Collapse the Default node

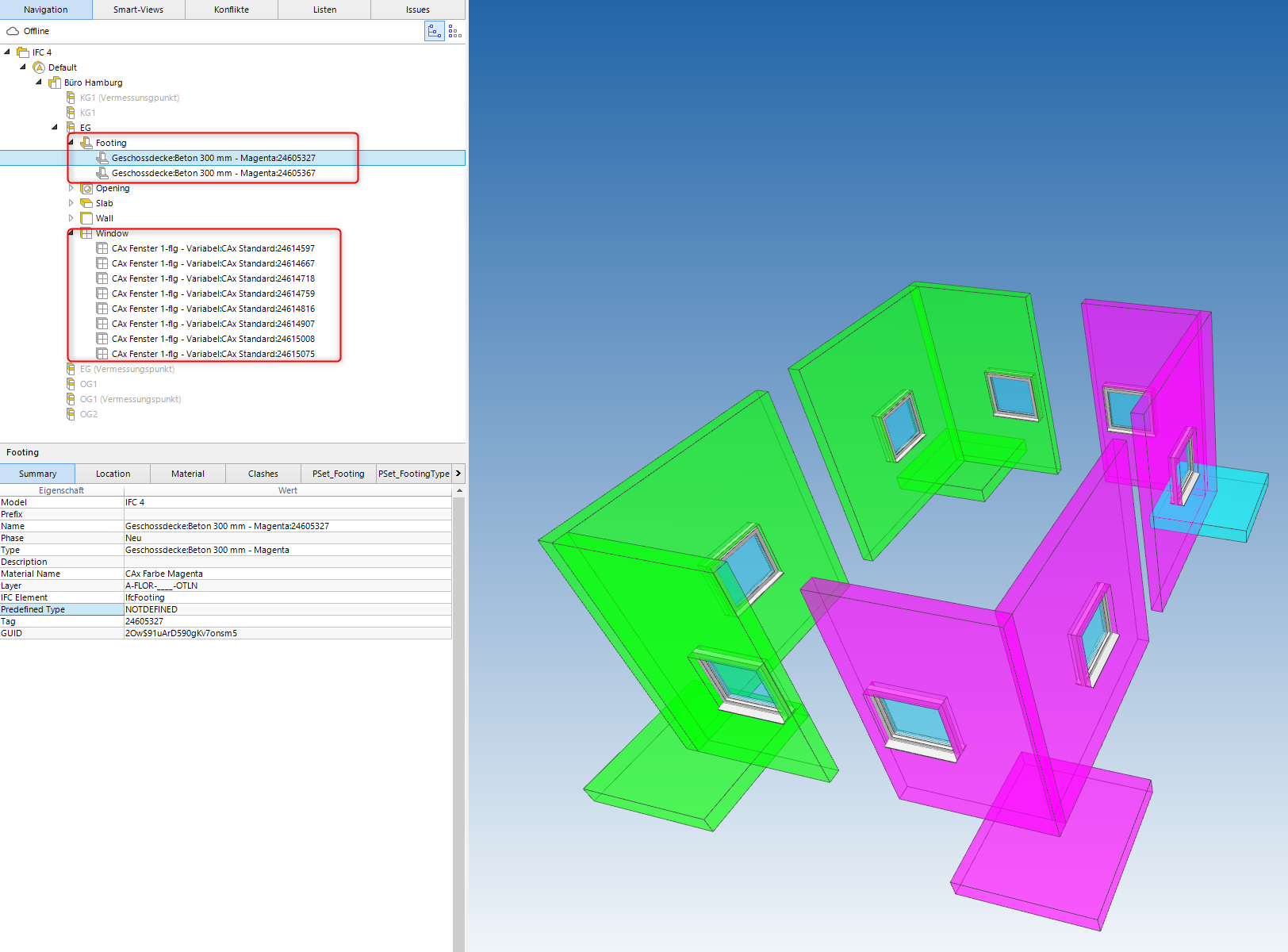(23, 67)
